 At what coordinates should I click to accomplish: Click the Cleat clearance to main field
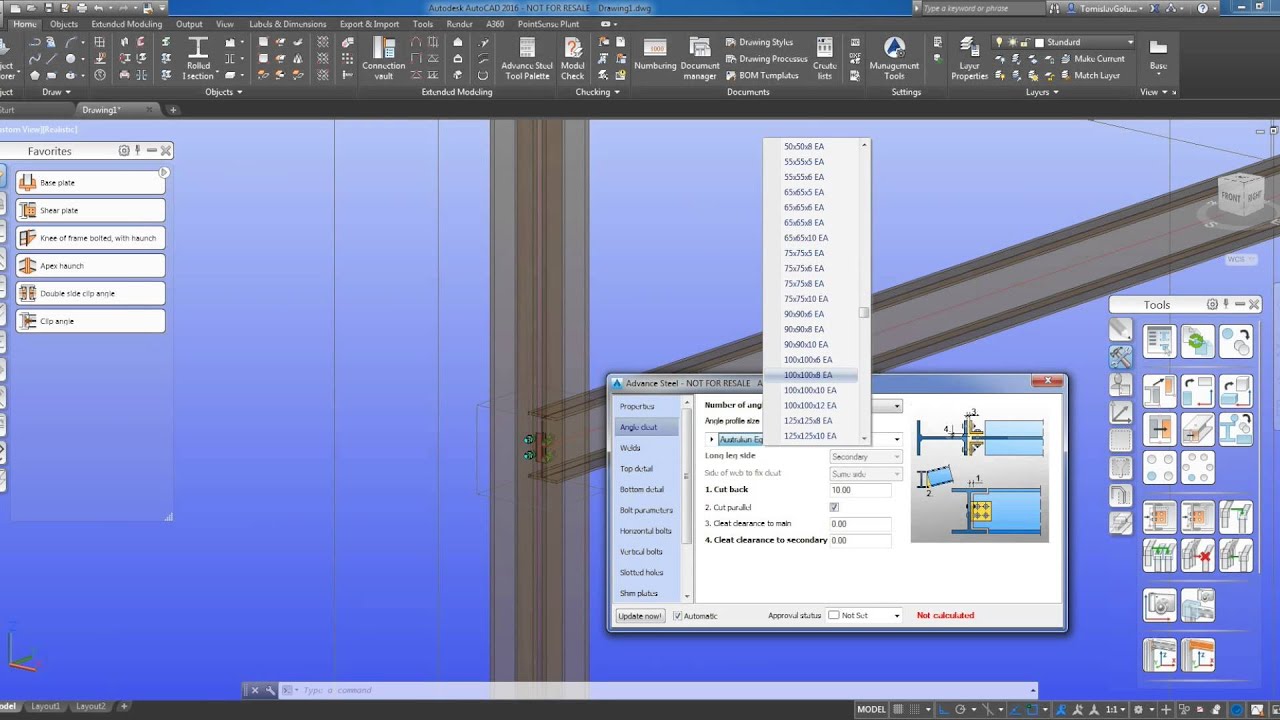coord(860,524)
